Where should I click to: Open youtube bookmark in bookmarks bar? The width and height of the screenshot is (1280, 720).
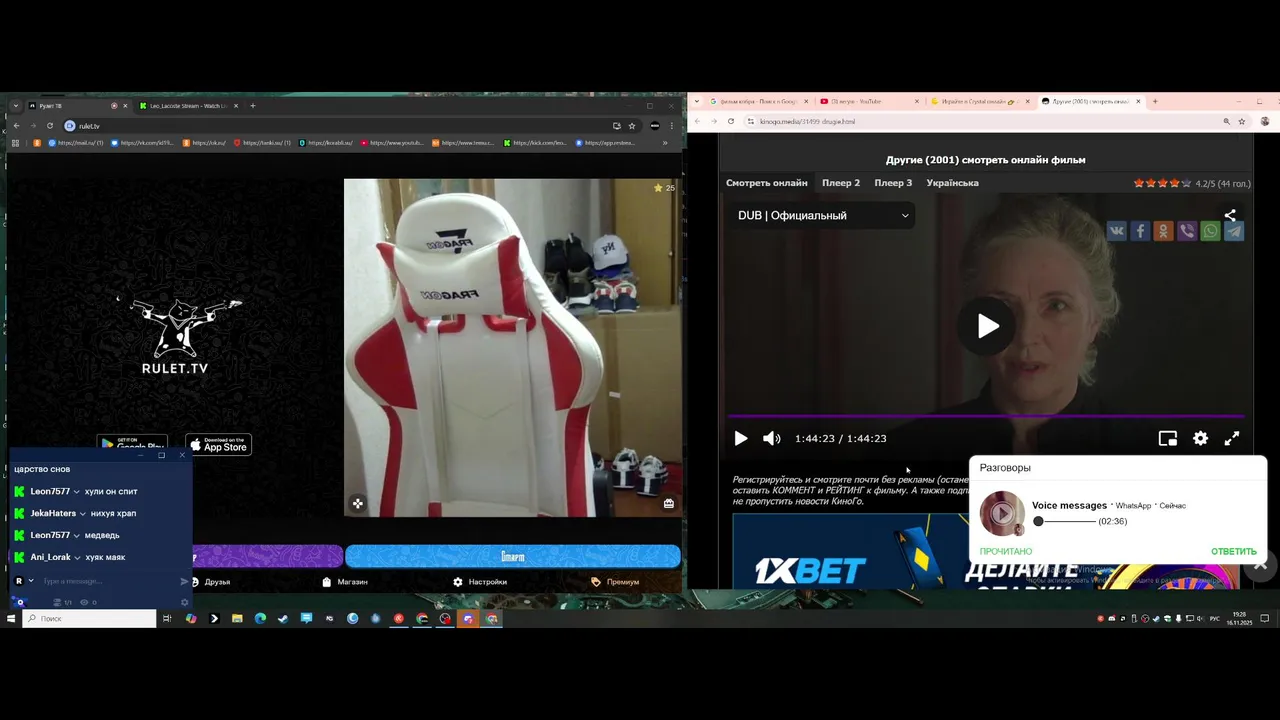click(x=391, y=143)
